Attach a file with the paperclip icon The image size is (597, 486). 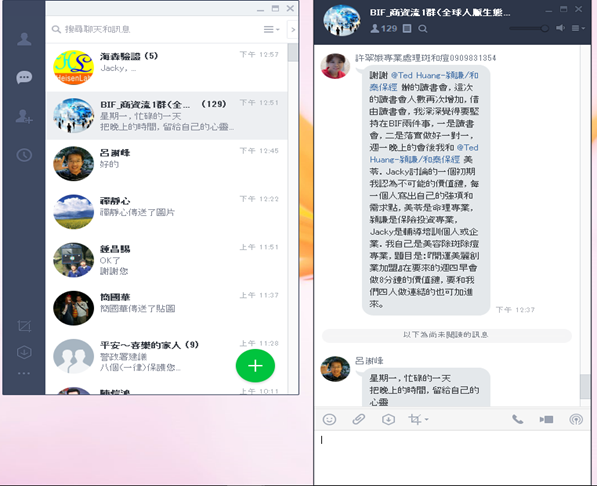pos(358,419)
